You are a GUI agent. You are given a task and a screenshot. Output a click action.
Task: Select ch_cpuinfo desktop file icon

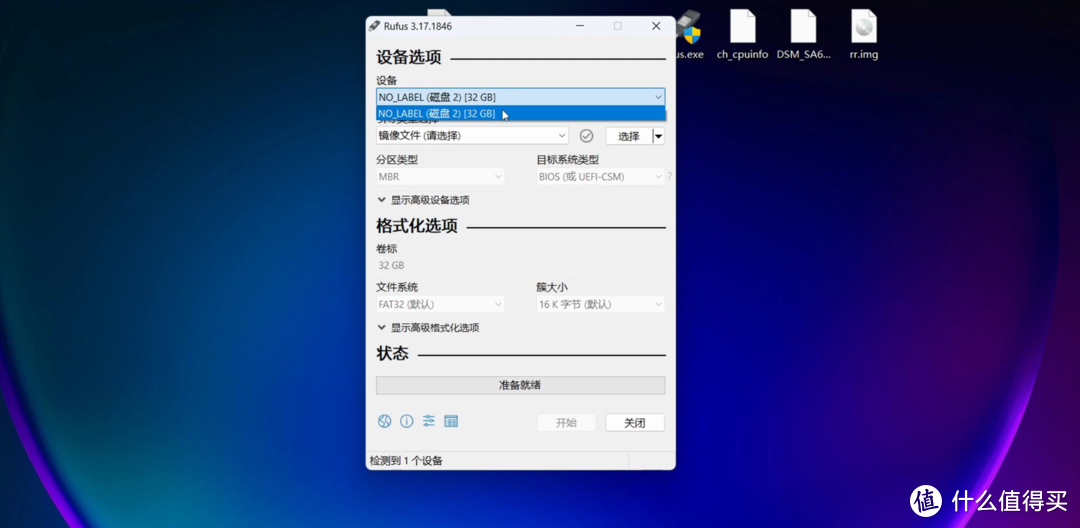pyautogui.click(x=742, y=34)
